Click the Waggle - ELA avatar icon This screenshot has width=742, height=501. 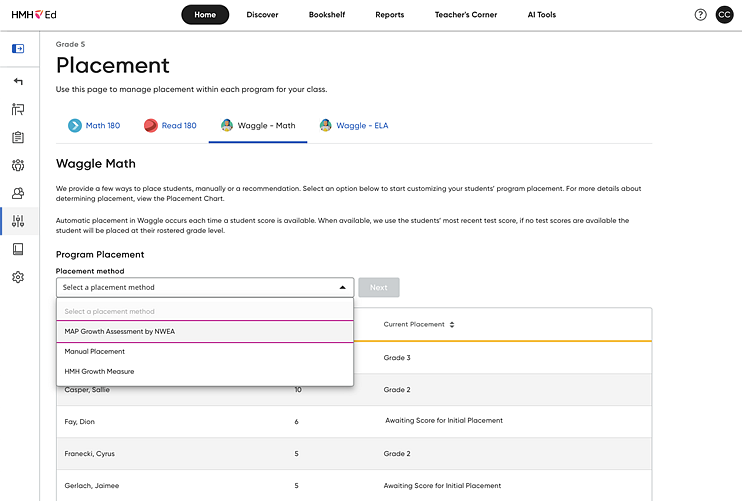[x=326, y=125]
